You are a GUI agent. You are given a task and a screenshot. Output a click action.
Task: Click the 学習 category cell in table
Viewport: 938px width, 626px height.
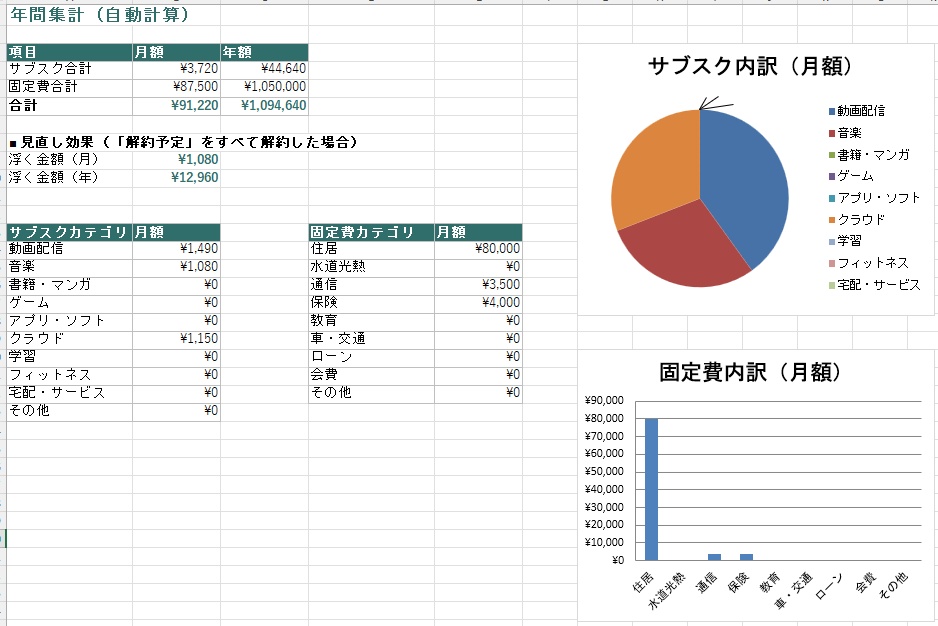point(69,357)
